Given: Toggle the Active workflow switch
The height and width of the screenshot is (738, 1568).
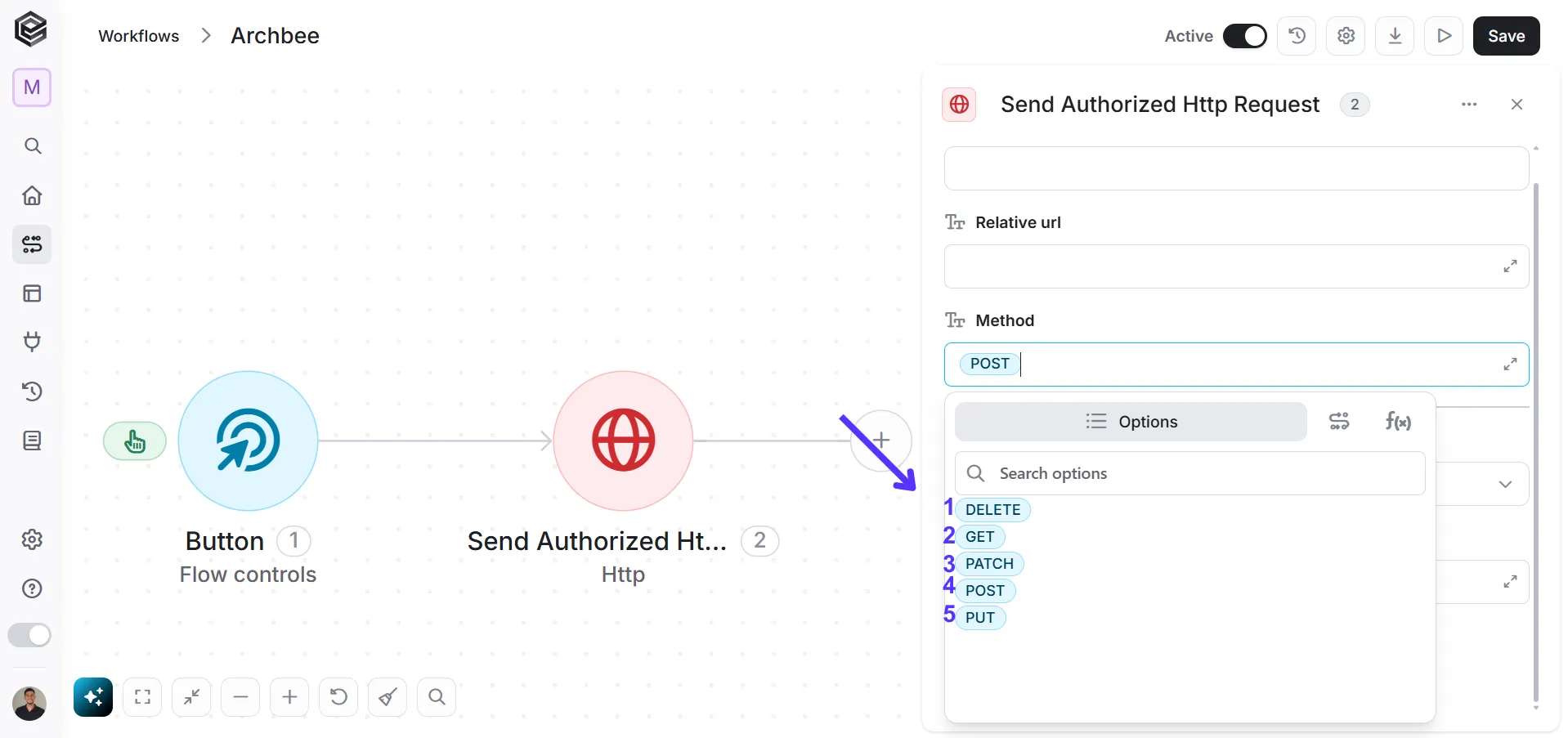Looking at the screenshot, I should 1244,36.
